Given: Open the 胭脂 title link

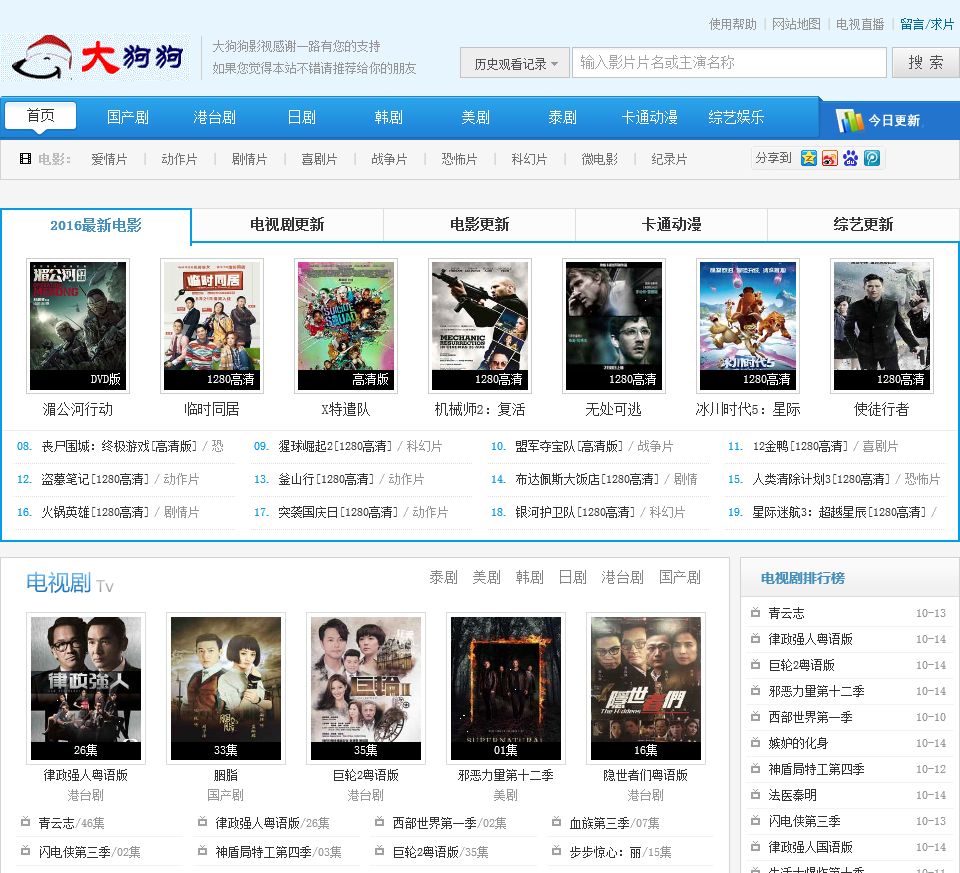Looking at the screenshot, I should click(x=226, y=775).
